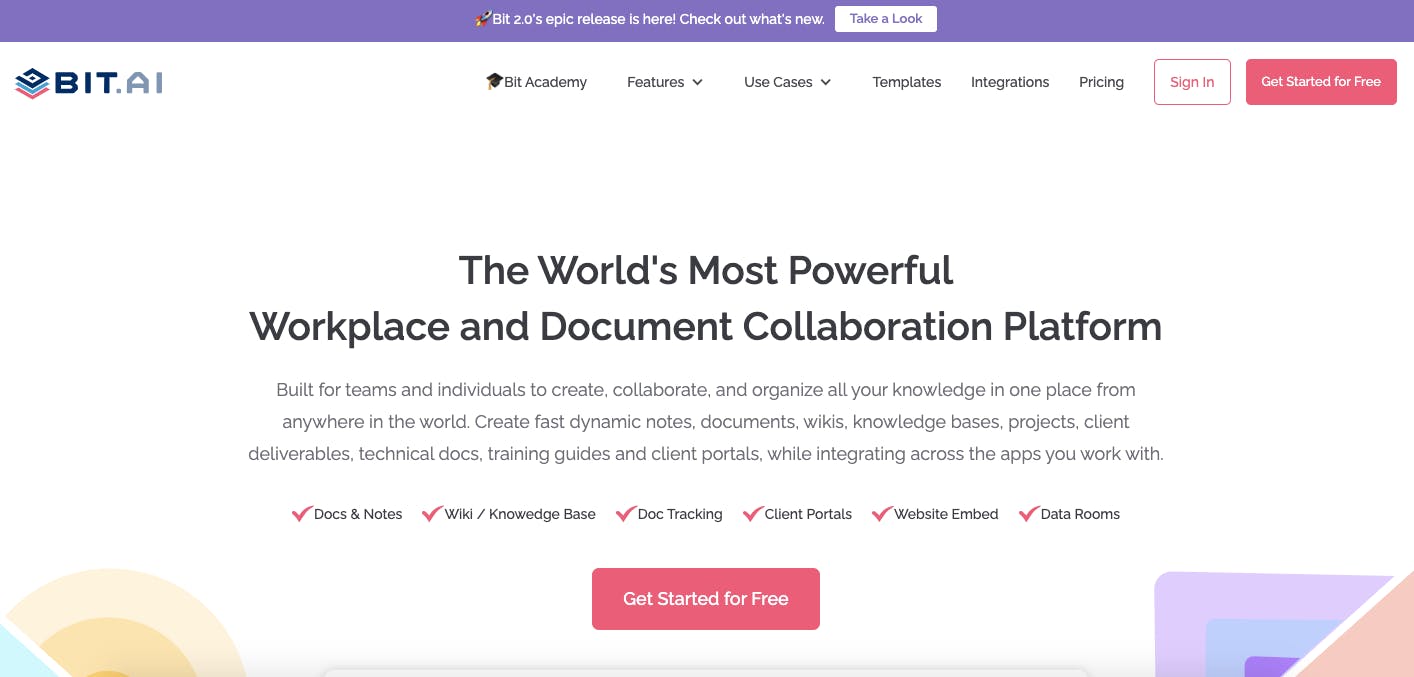Viewport: 1414px width, 677px height.
Task: Click the Website Embed label
Action: click(x=946, y=514)
